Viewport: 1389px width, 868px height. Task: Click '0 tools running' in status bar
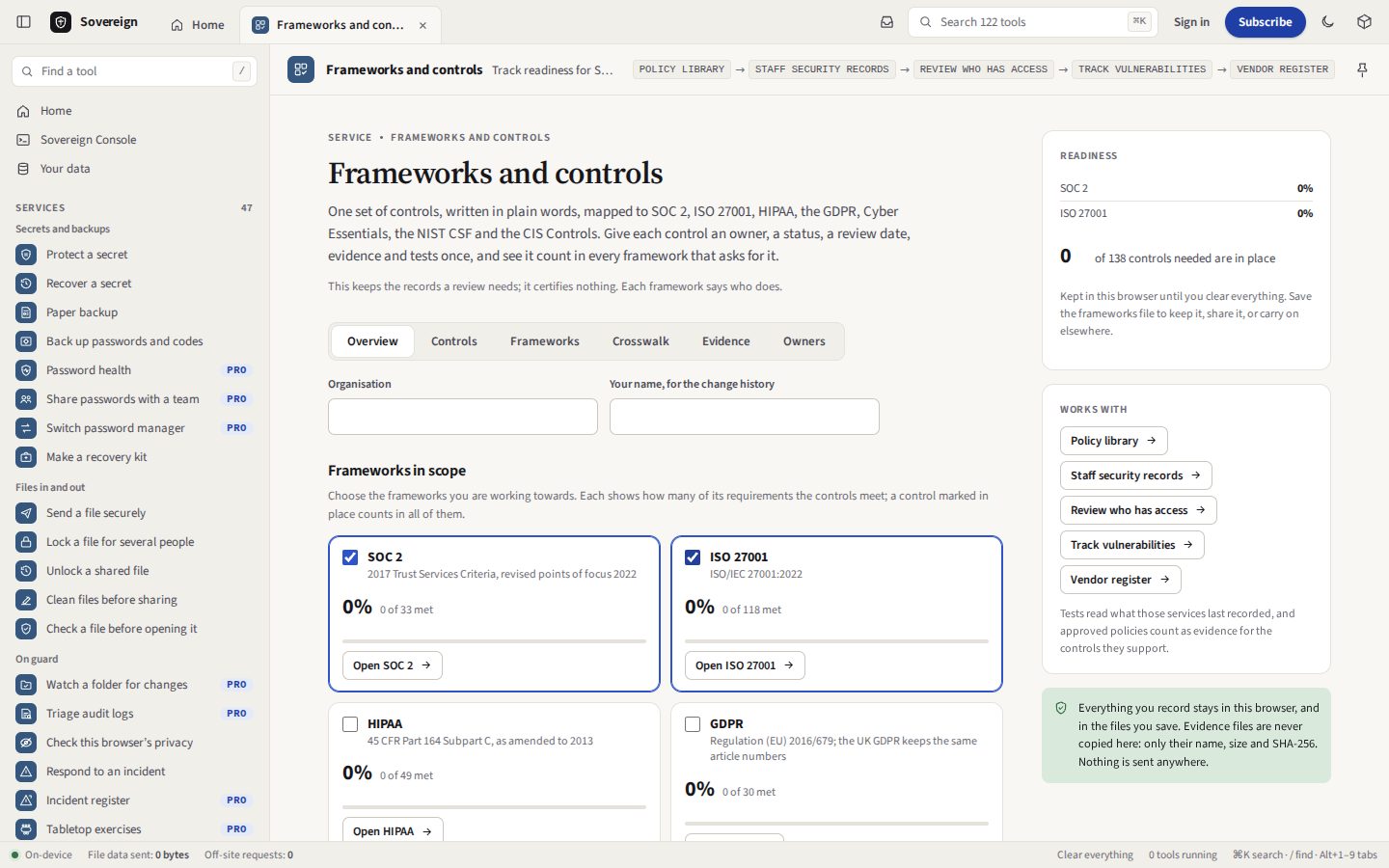(1183, 854)
